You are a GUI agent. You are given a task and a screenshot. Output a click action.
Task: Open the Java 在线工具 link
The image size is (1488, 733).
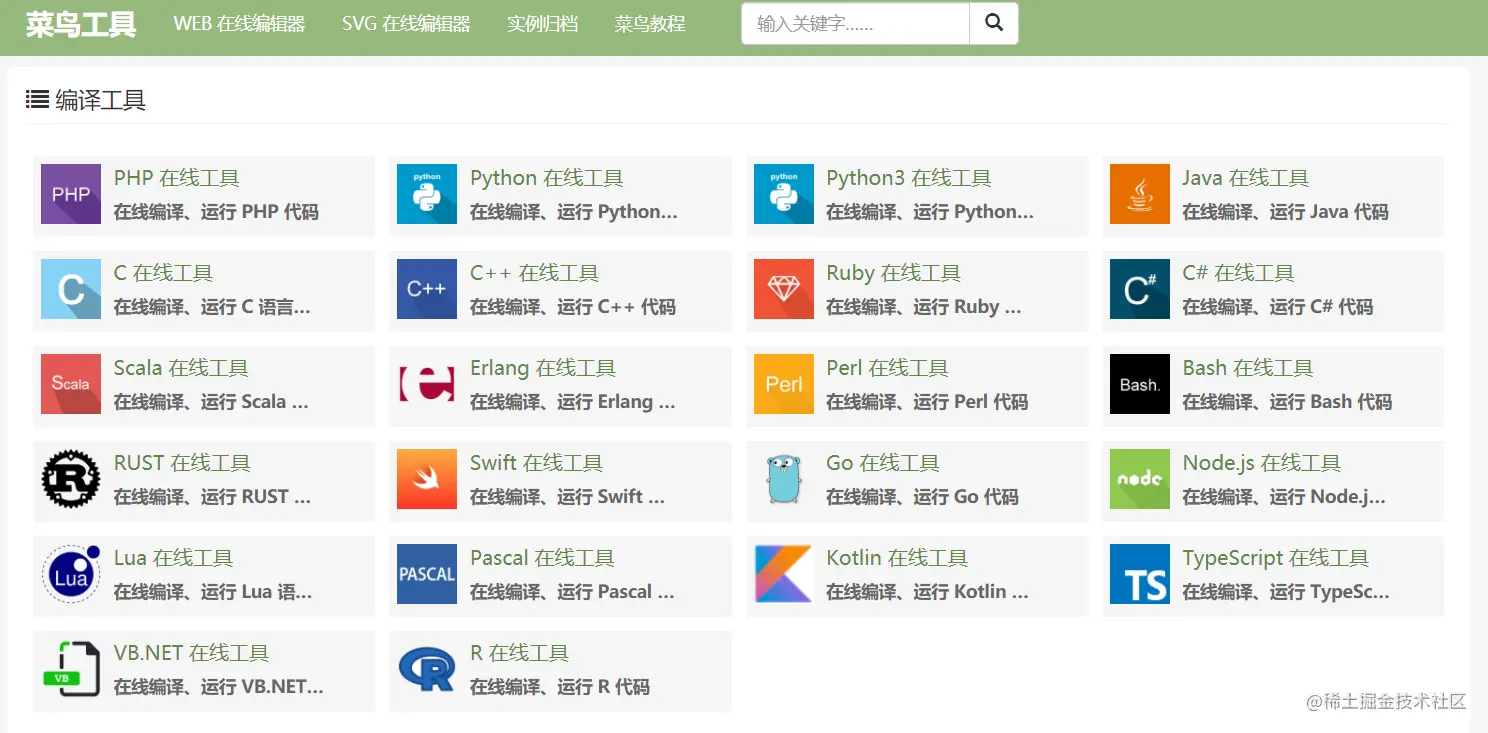1246,178
